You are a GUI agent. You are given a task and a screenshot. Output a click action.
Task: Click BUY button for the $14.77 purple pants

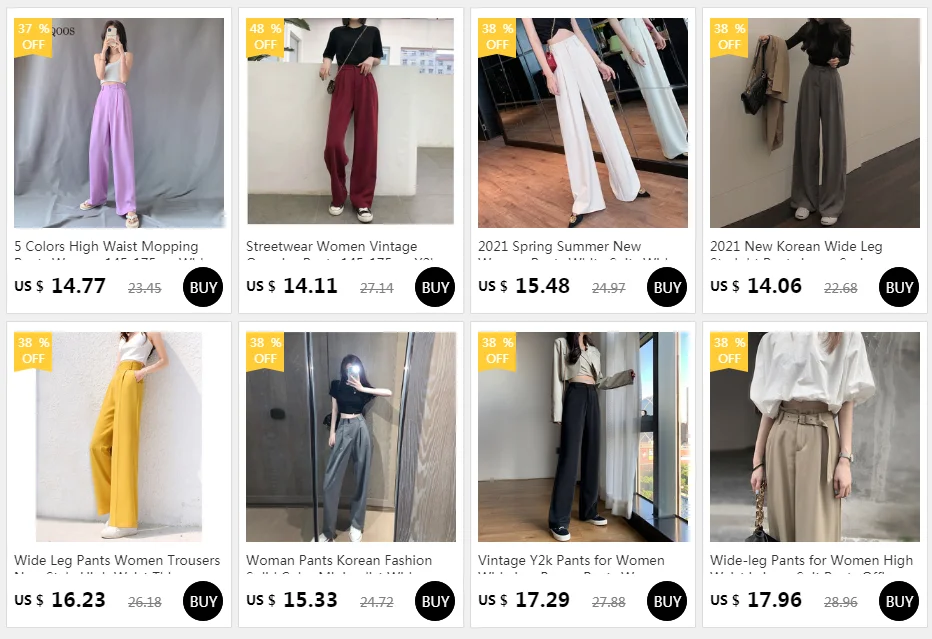[x=203, y=287]
